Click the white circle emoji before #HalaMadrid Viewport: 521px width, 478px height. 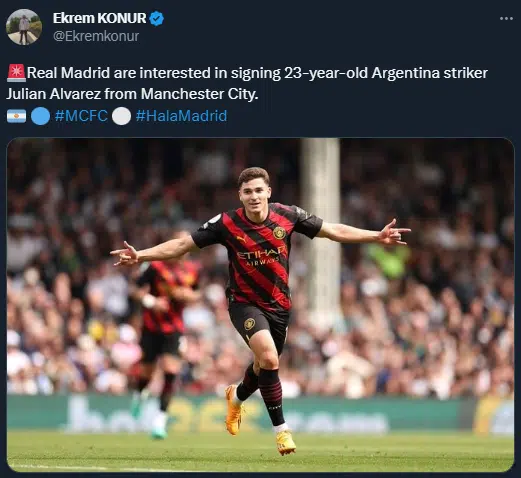[x=121, y=116]
